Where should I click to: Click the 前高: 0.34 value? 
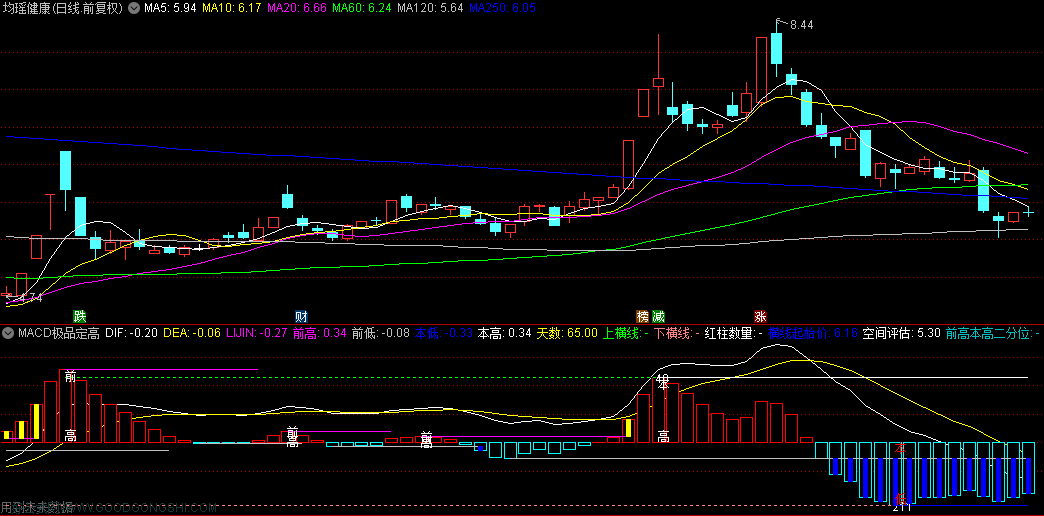[x=320, y=332]
